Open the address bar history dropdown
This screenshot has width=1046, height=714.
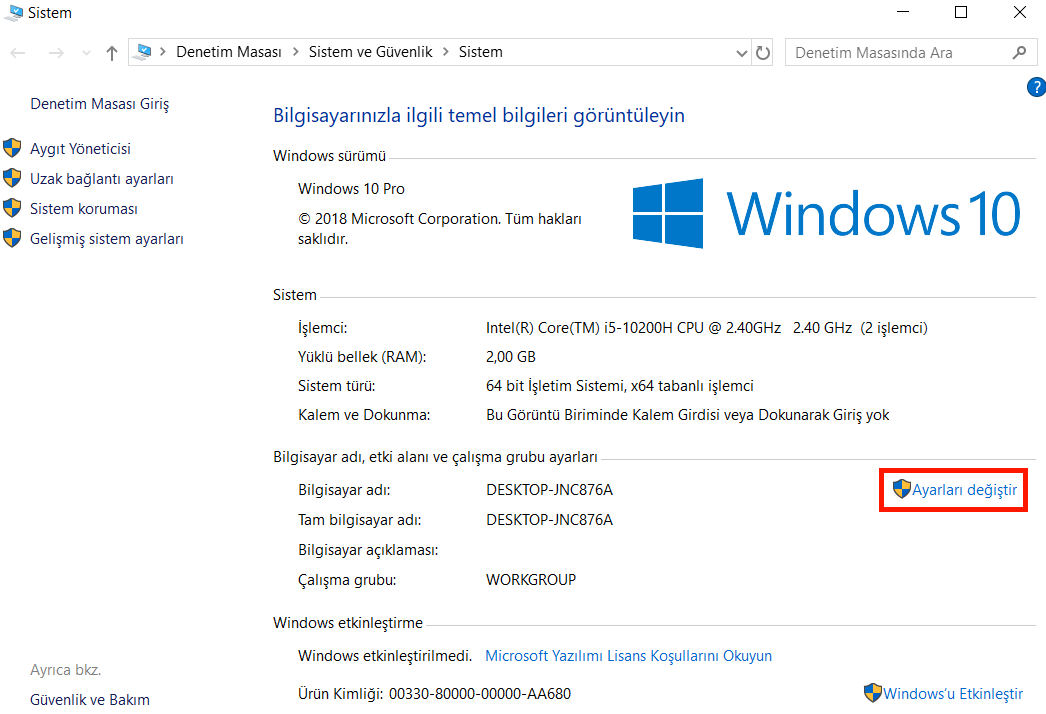[741, 53]
